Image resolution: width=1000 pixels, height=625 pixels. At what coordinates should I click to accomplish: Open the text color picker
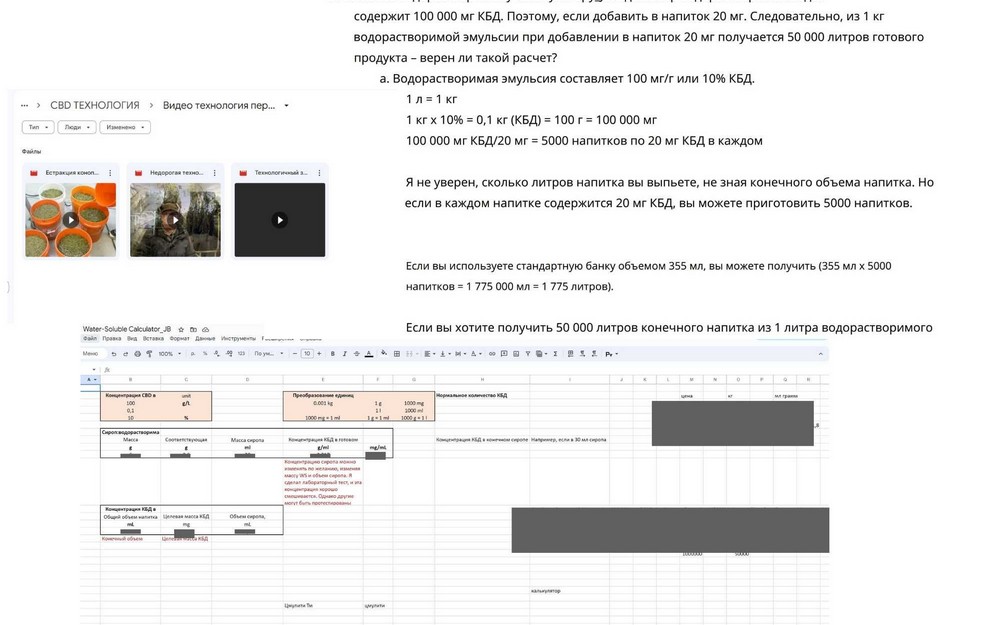click(369, 354)
